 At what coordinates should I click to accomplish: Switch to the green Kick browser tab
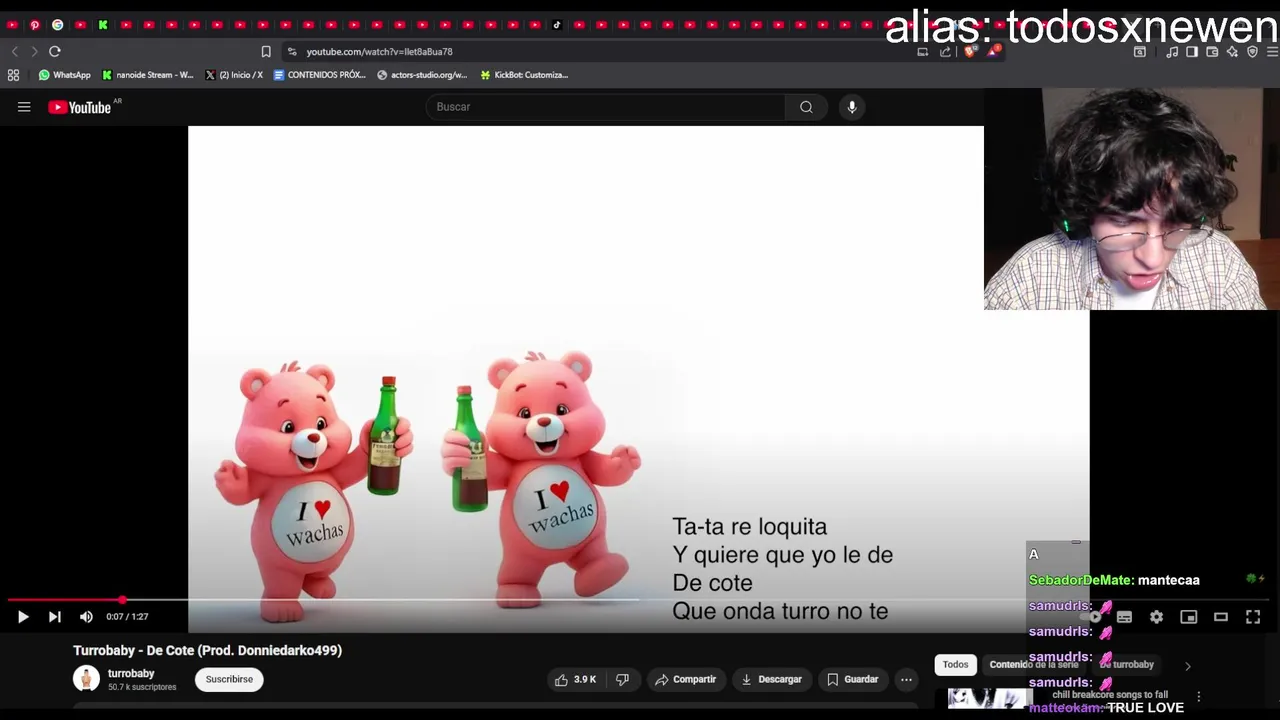point(103,25)
